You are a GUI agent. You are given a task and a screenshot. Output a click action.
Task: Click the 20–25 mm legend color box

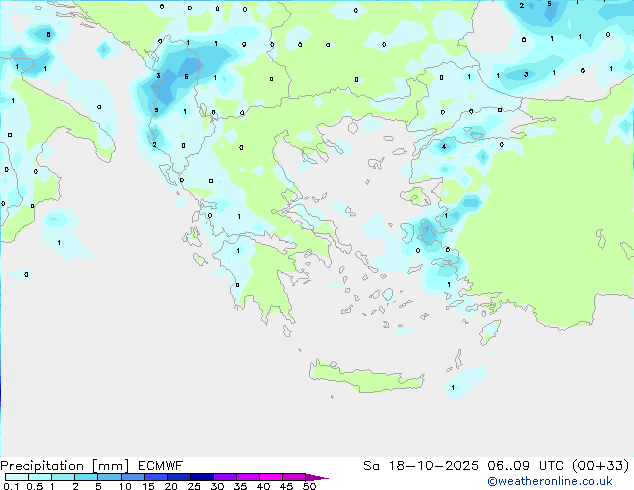[179, 477]
